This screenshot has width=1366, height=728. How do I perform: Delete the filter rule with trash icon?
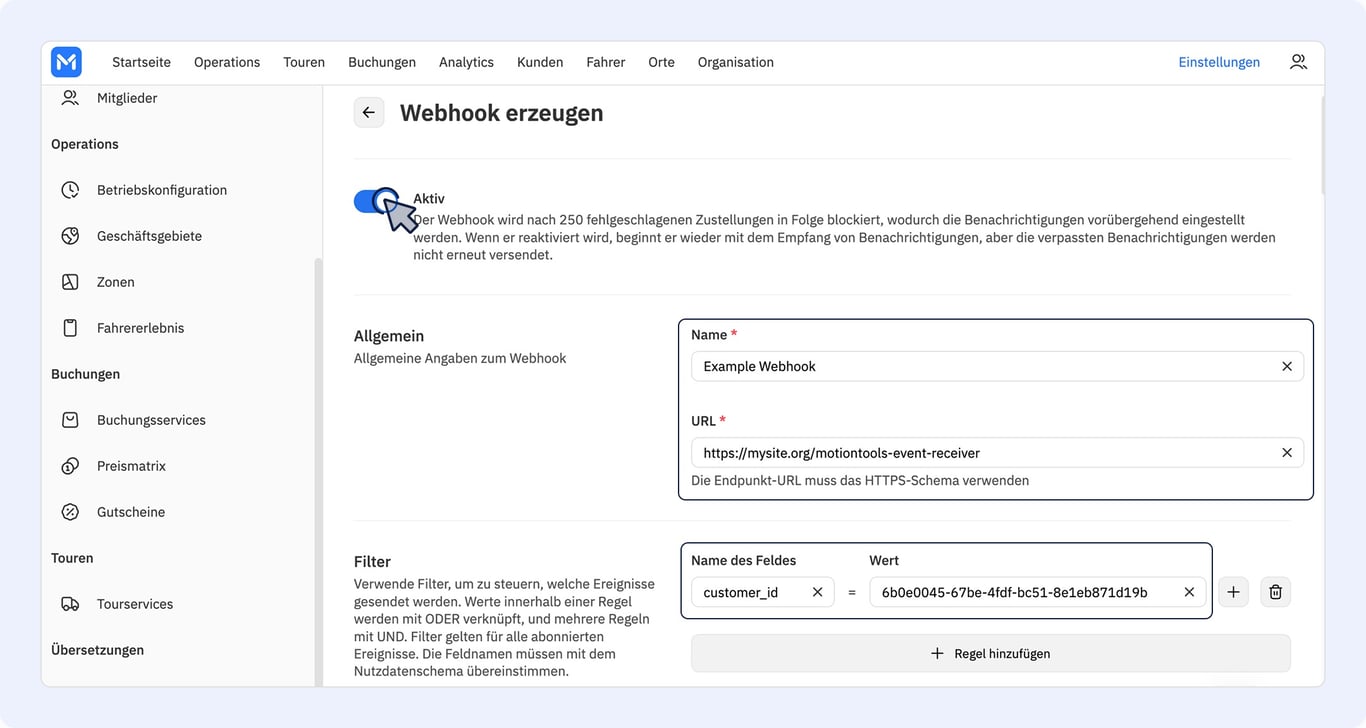tap(1275, 592)
